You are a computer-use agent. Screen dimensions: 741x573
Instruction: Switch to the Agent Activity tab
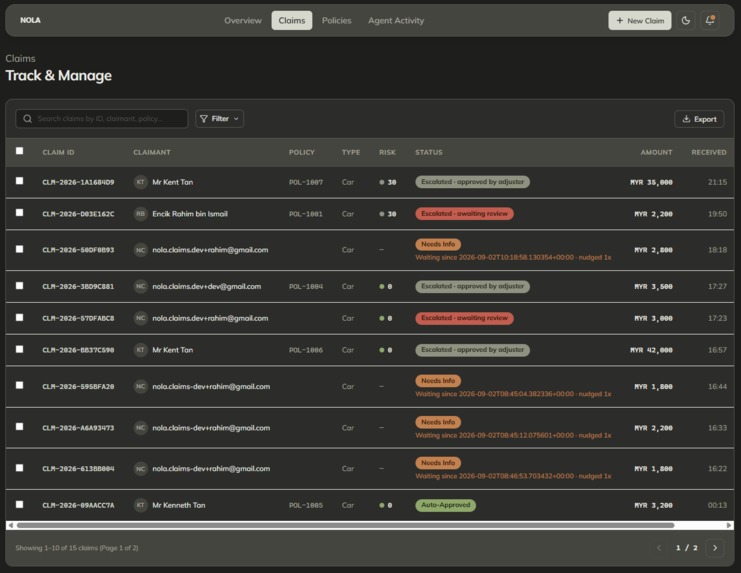tap(396, 20)
